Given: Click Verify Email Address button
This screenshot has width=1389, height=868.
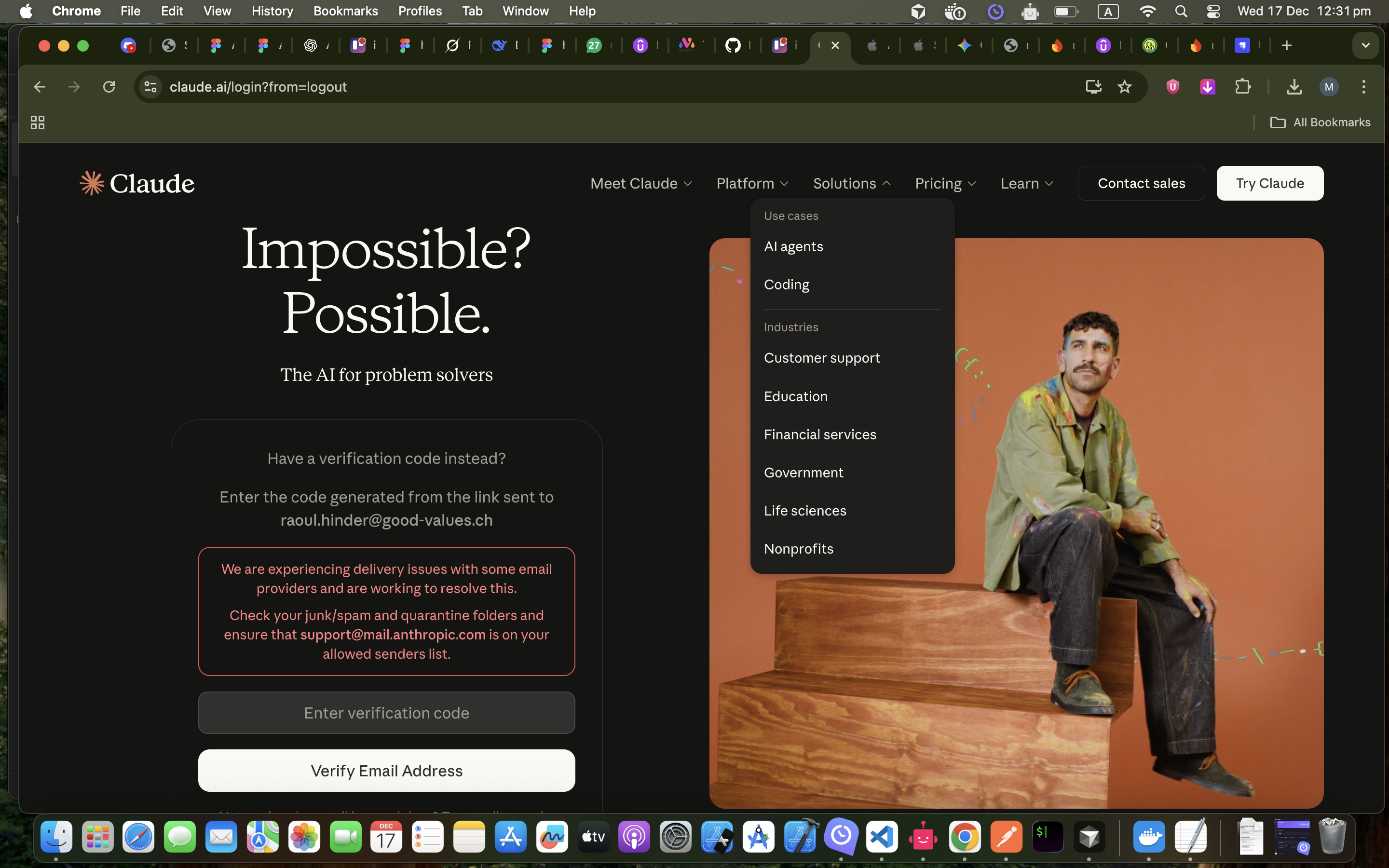Looking at the screenshot, I should [386, 771].
